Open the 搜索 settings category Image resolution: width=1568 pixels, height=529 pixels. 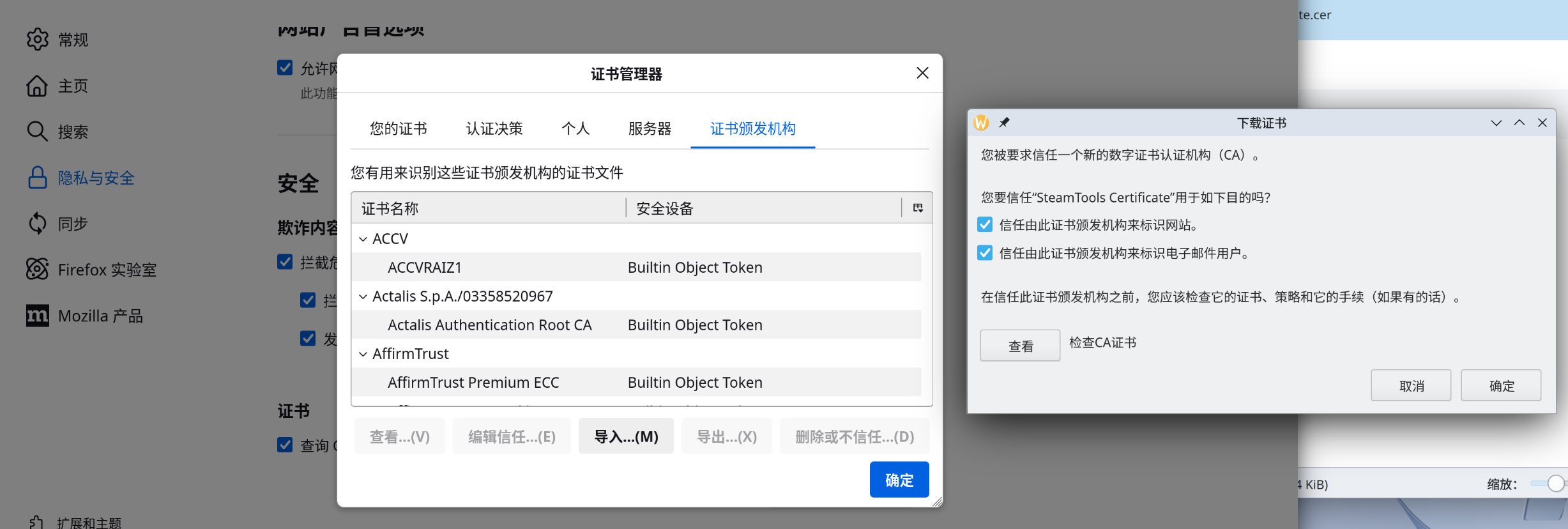point(73,132)
